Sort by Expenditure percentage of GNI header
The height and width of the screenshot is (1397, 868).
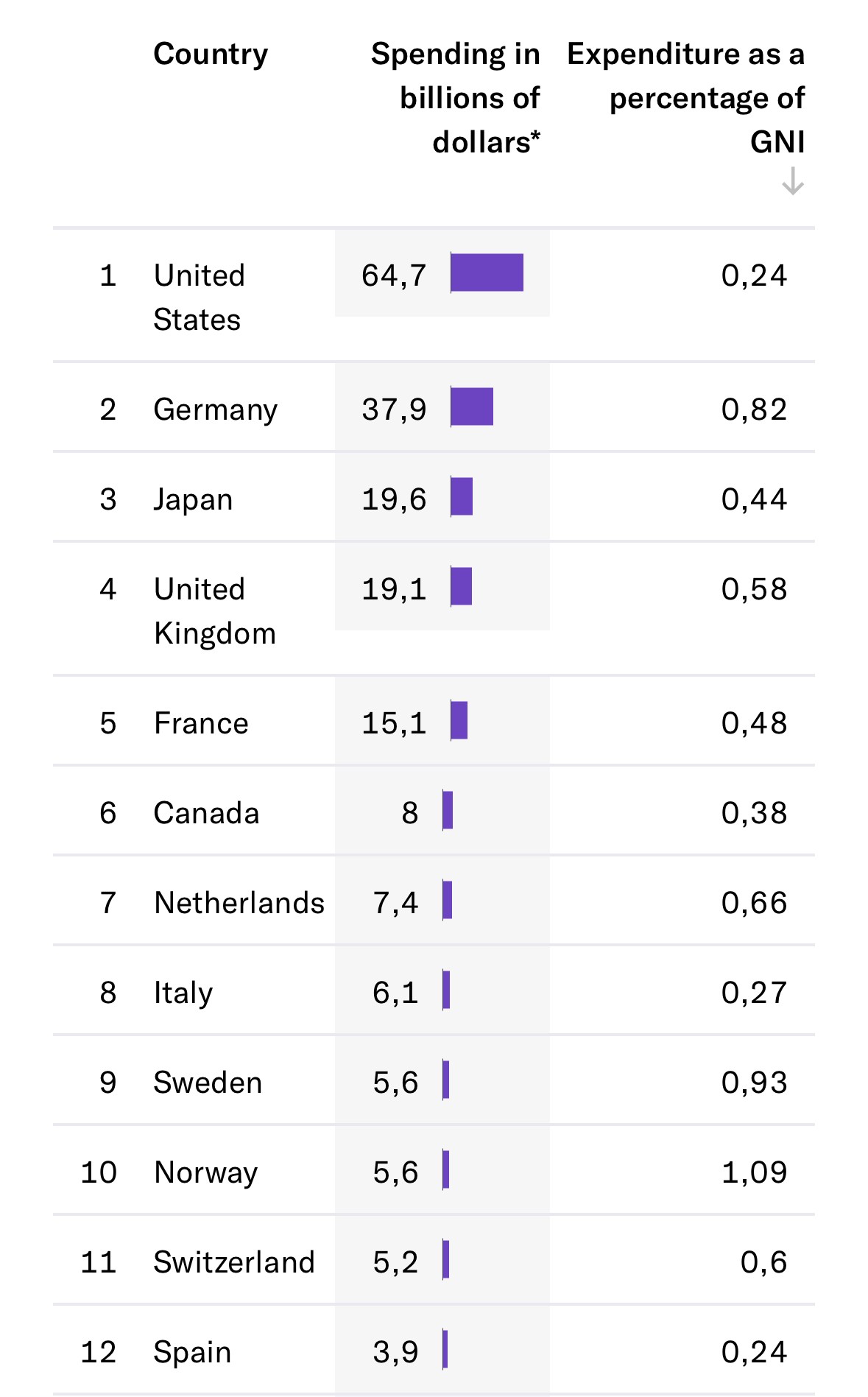pos(685,98)
